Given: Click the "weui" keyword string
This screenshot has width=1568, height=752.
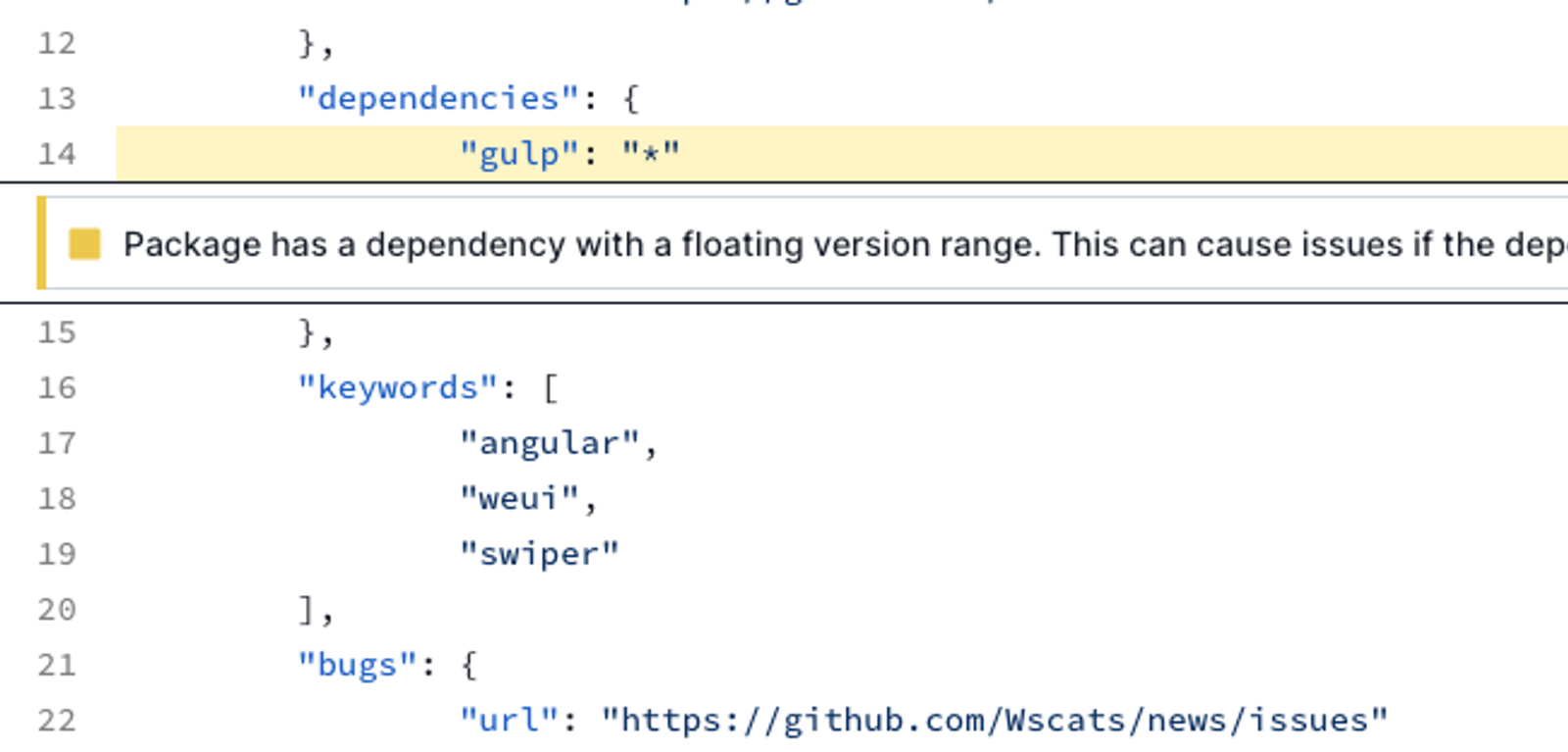Looking at the screenshot, I should click(518, 498).
